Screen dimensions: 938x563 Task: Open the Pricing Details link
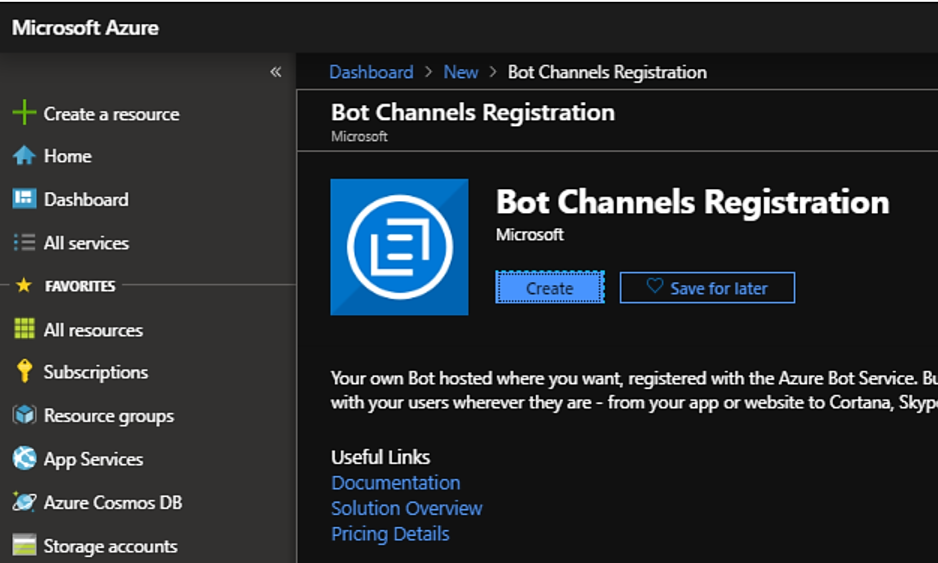(x=390, y=534)
